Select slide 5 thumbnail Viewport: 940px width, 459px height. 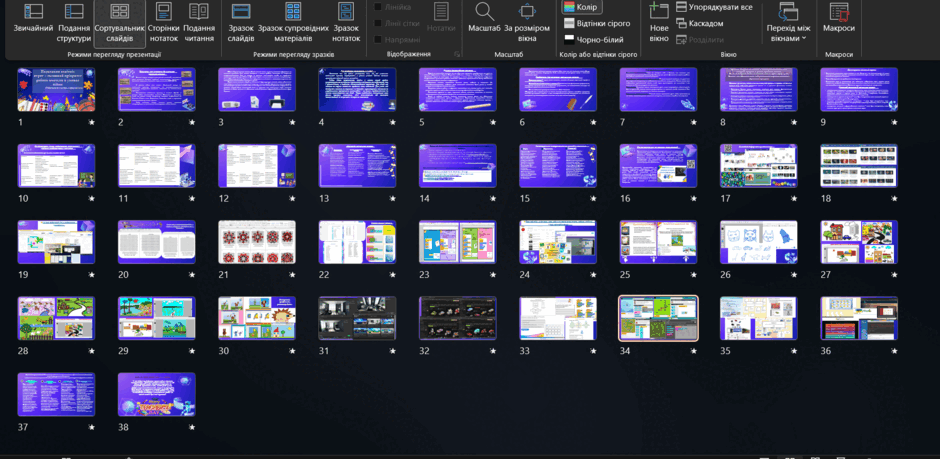458,89
